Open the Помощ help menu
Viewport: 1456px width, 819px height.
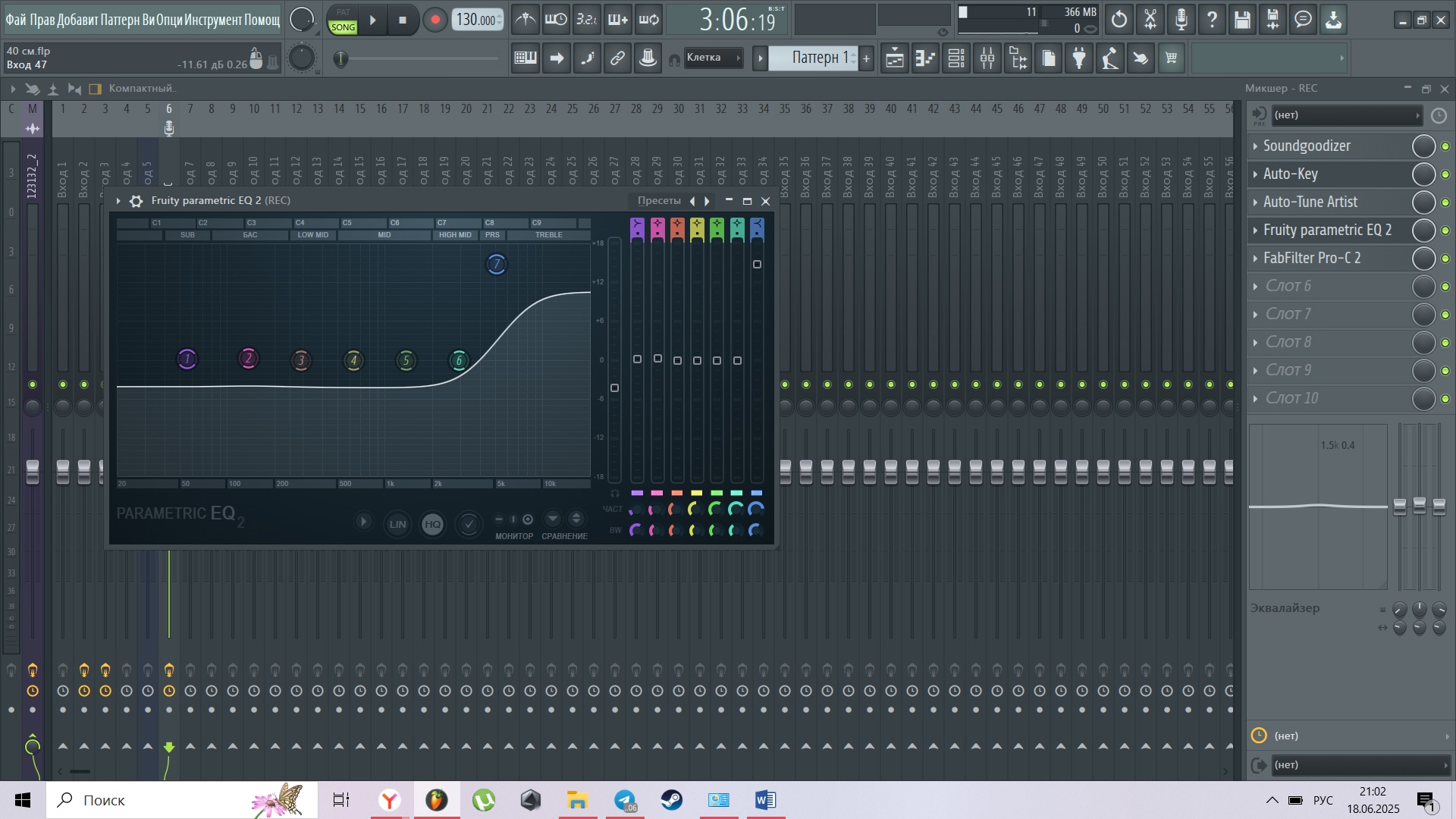click(262, 20)
